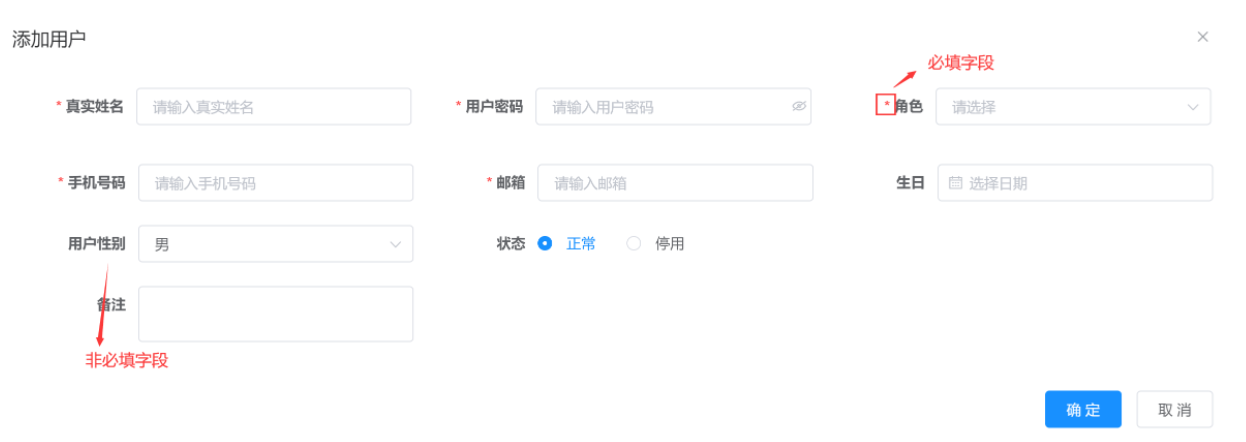Click the 备注 text area

(x=275, y=314)
